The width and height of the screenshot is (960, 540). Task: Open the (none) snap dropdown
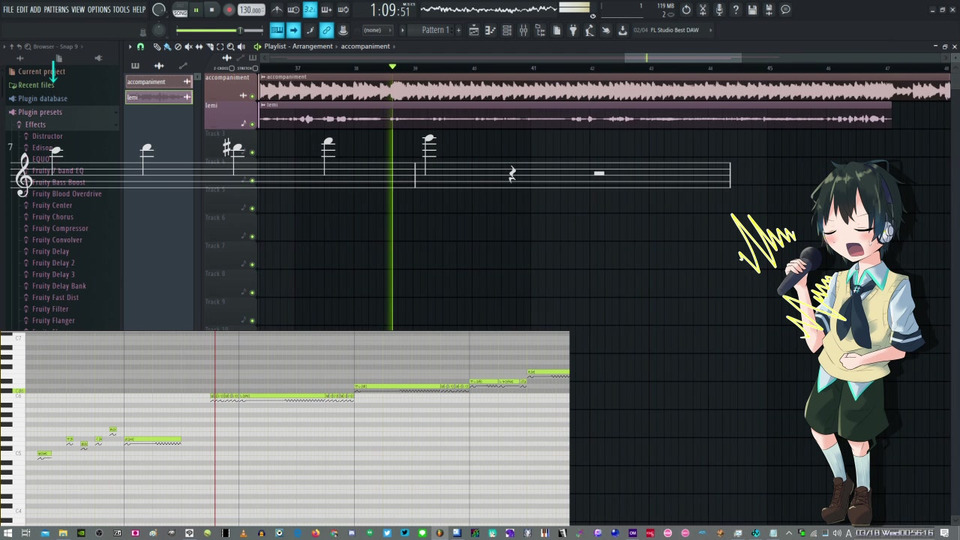[x=377, y=30]
